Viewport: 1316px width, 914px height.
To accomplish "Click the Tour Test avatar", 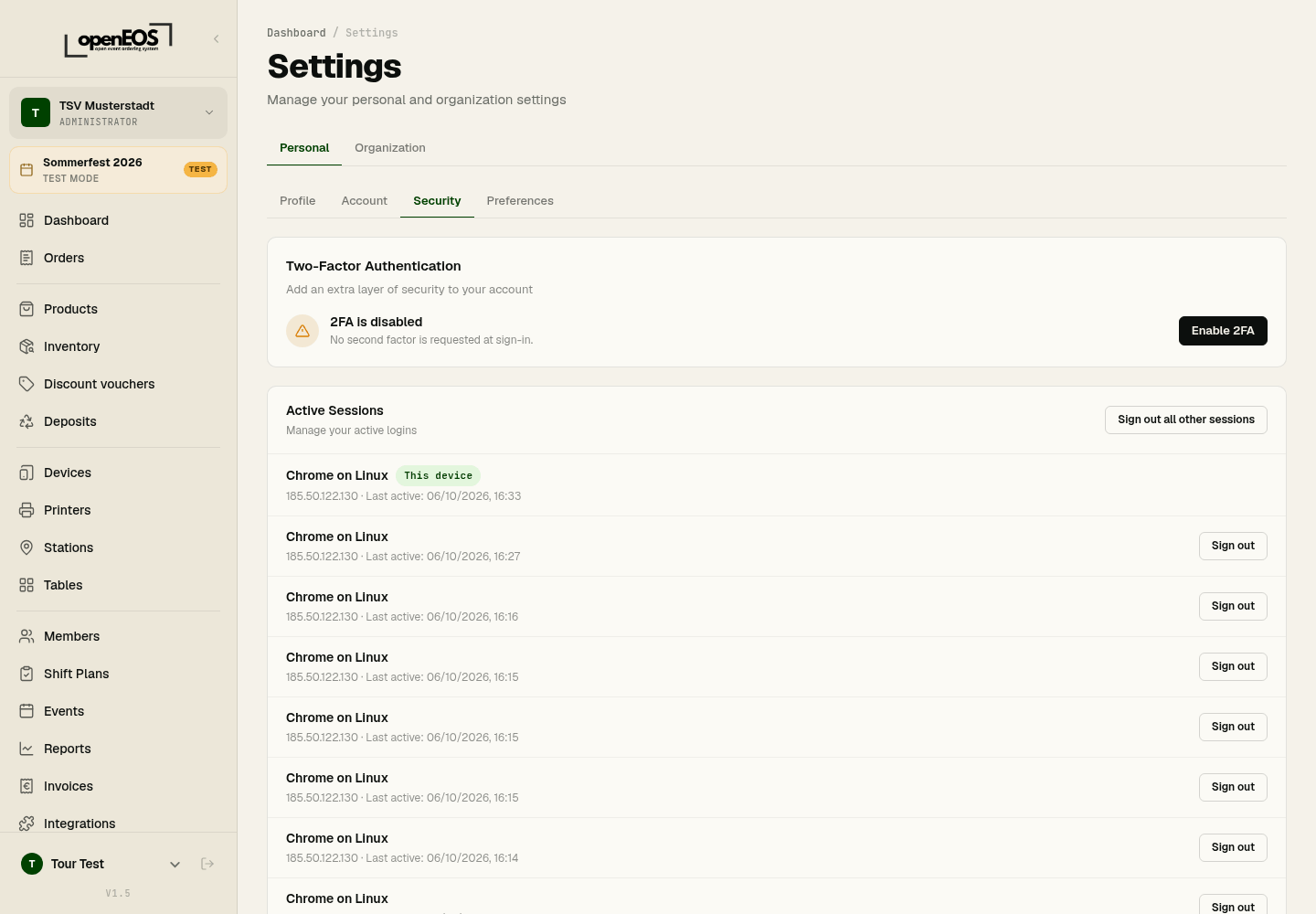I will click(x=32, y=864).
